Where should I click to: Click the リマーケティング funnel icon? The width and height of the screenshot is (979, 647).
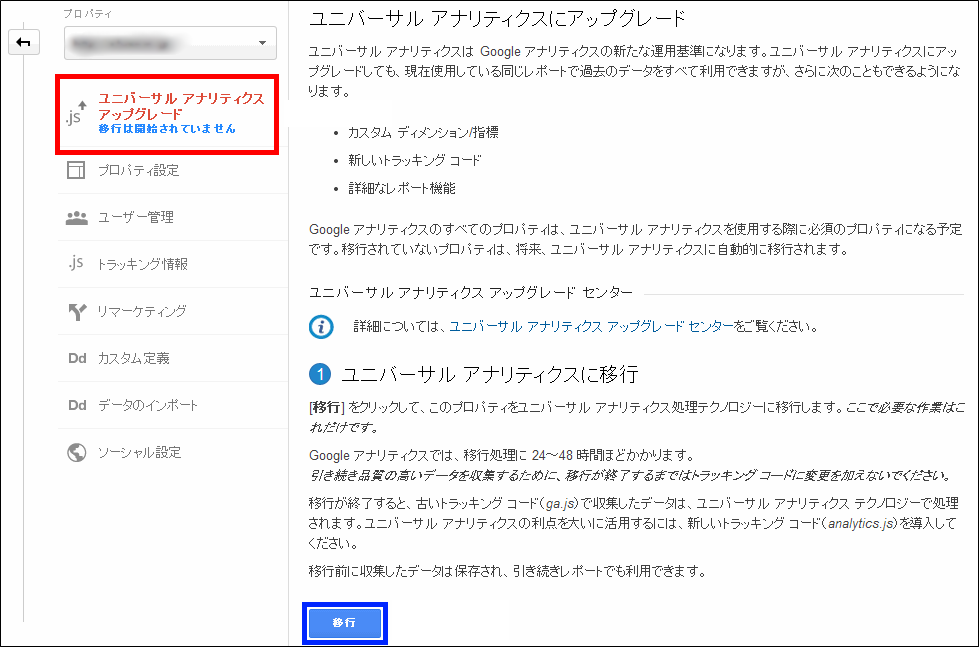[x=77, y=311]
